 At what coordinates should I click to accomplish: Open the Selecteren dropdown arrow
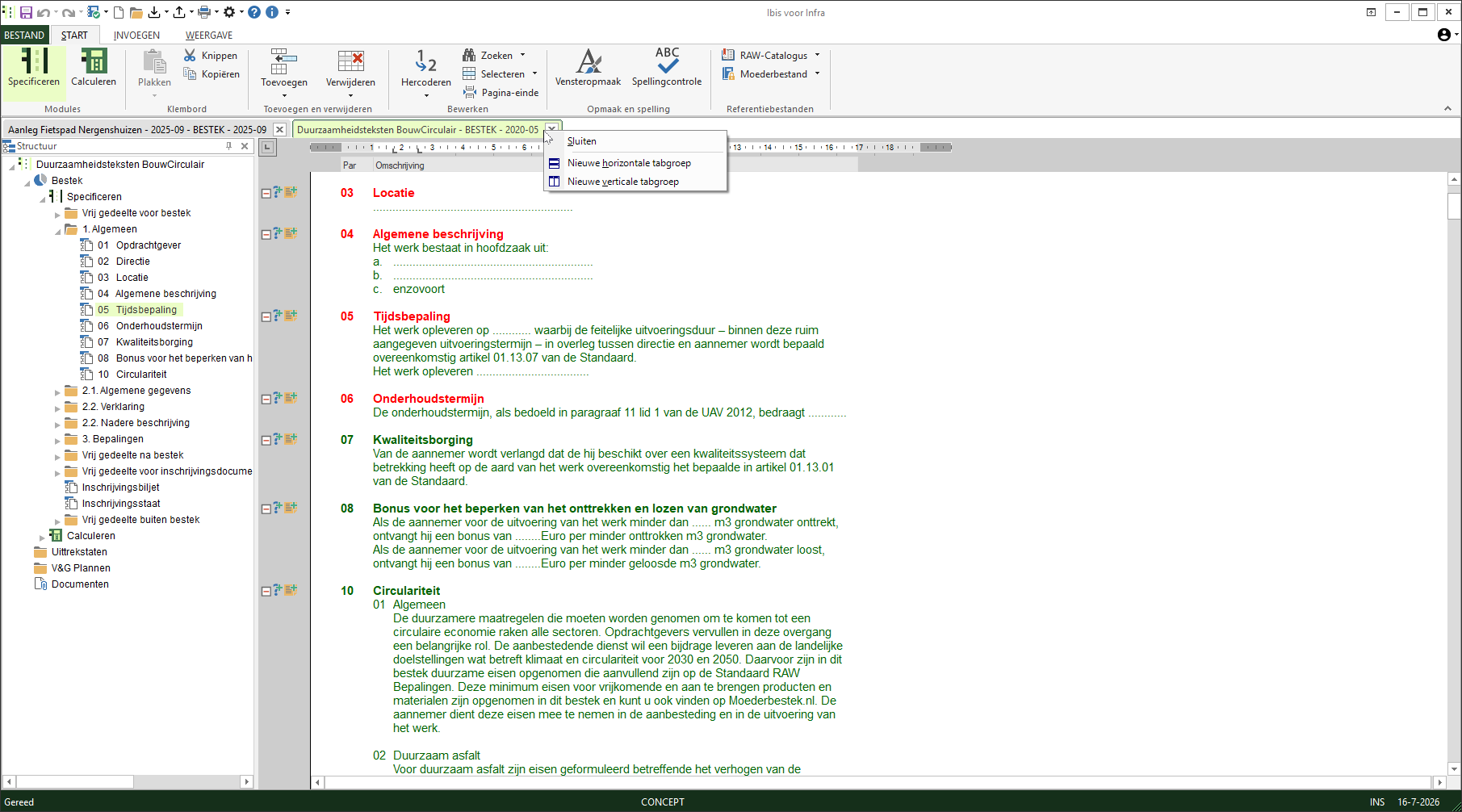tap(534, 73)
